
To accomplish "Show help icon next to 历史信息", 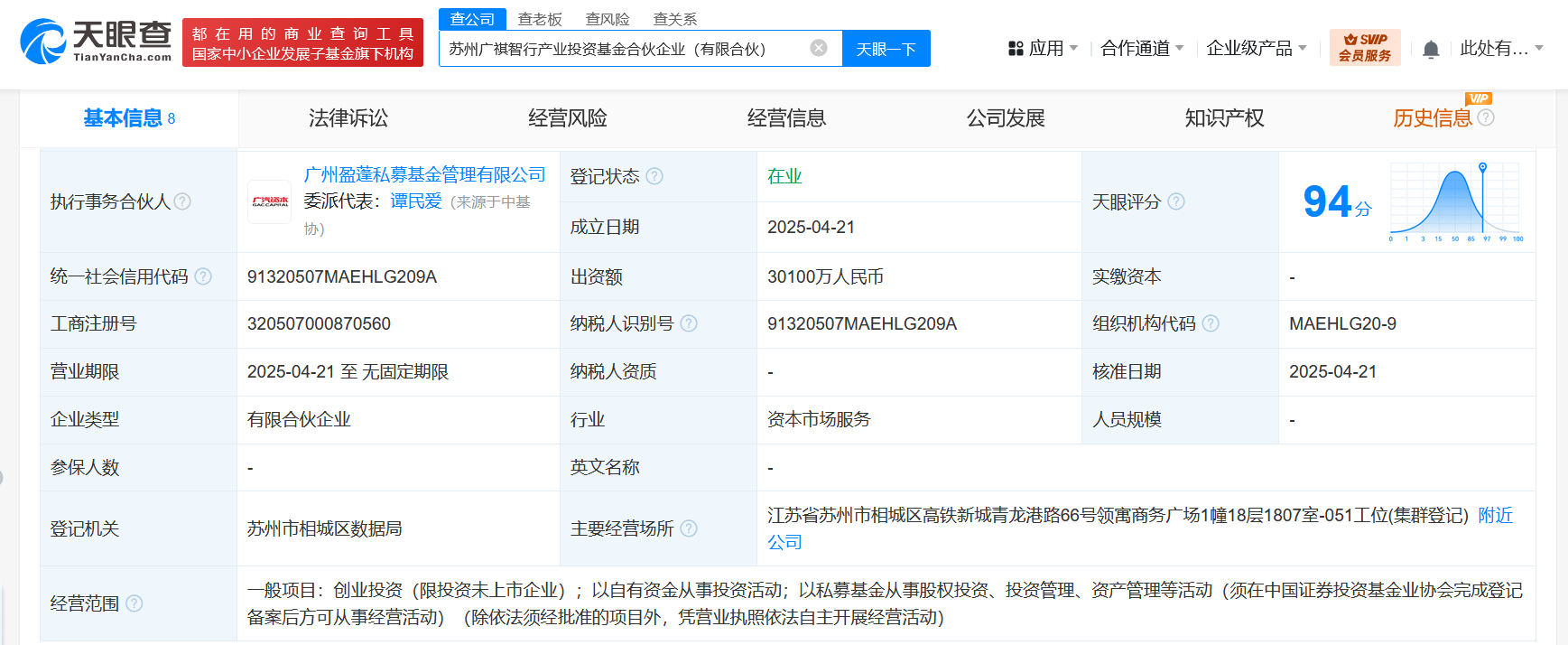I will pos(1486,117).
